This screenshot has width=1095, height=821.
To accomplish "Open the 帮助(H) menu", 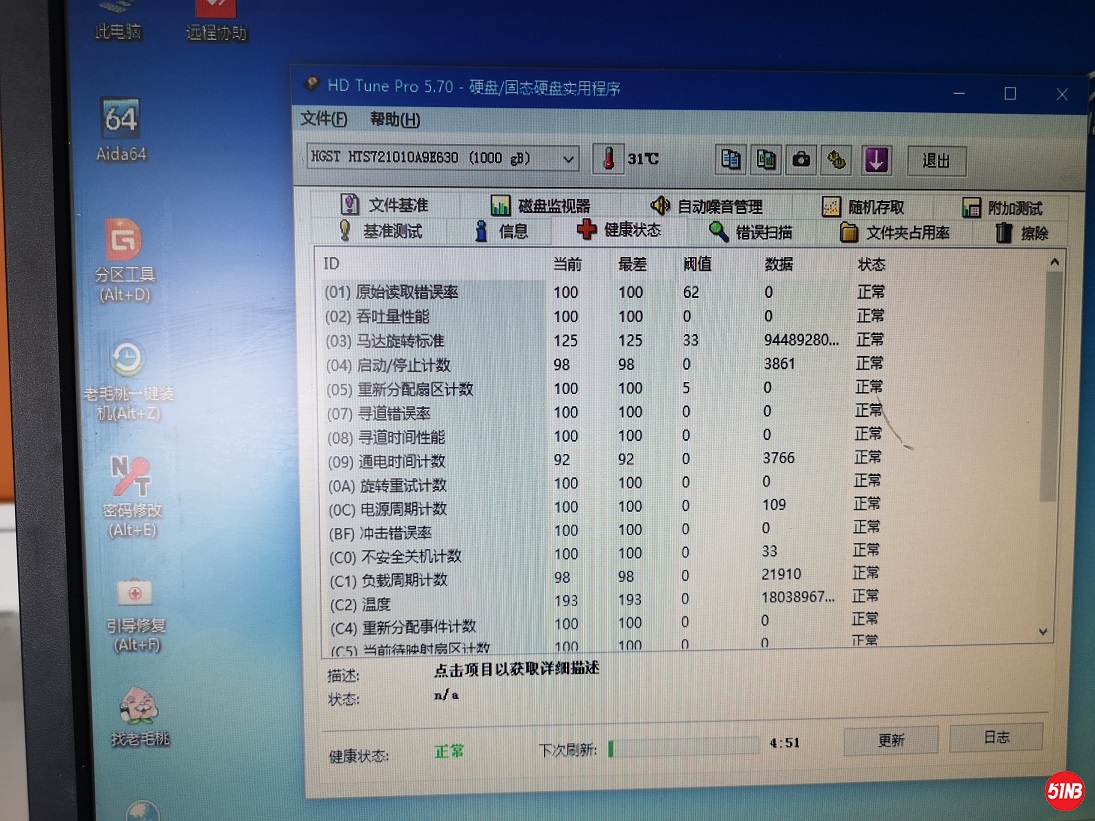I will 395,119.
